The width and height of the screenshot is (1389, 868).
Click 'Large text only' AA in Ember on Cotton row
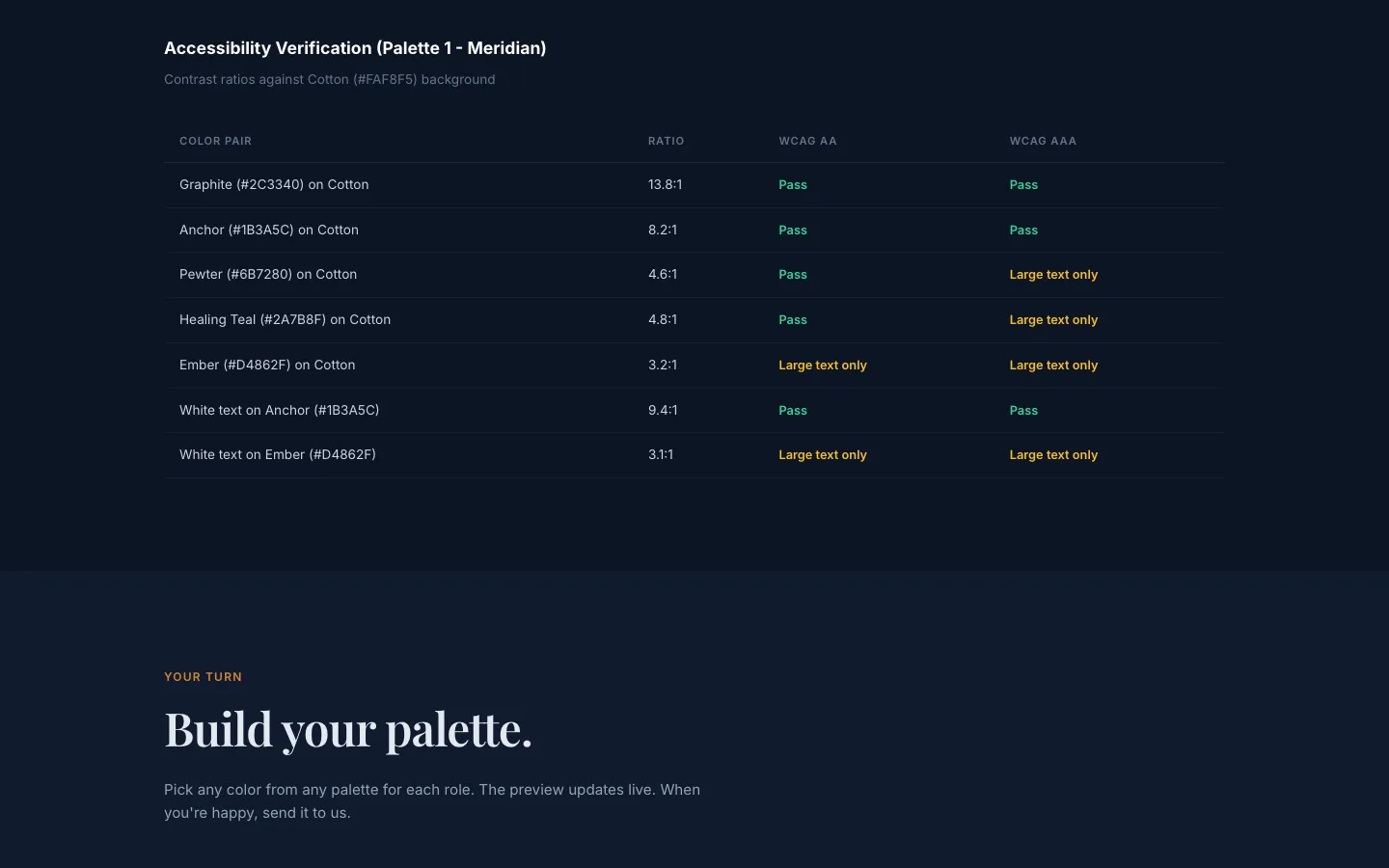point(823,365)
